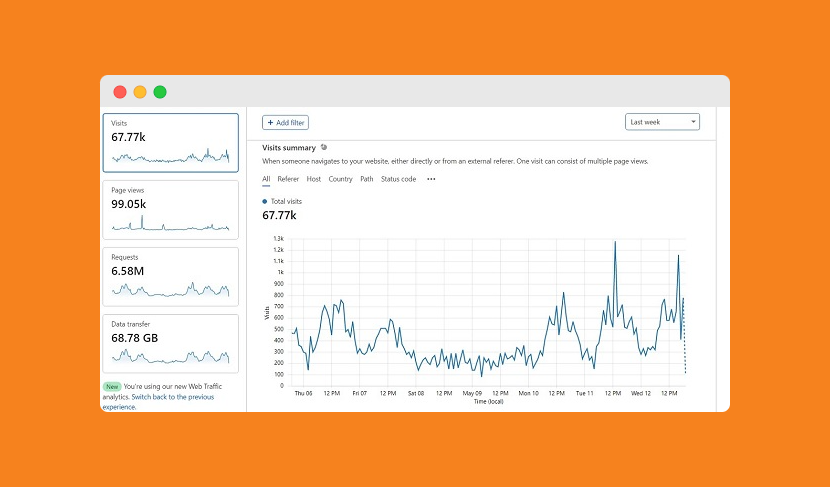
Task: Select the Page views metric card
Action: point(170,210)
